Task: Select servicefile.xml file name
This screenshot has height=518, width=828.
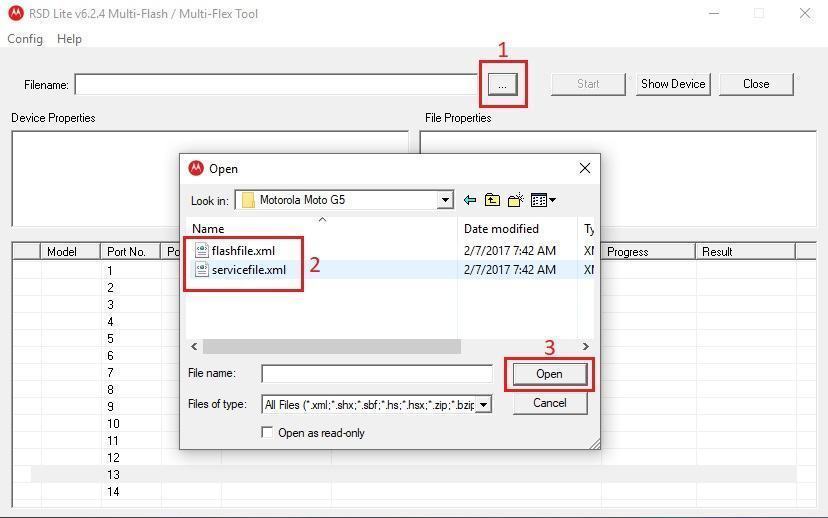Action: [x=249, y=269]
